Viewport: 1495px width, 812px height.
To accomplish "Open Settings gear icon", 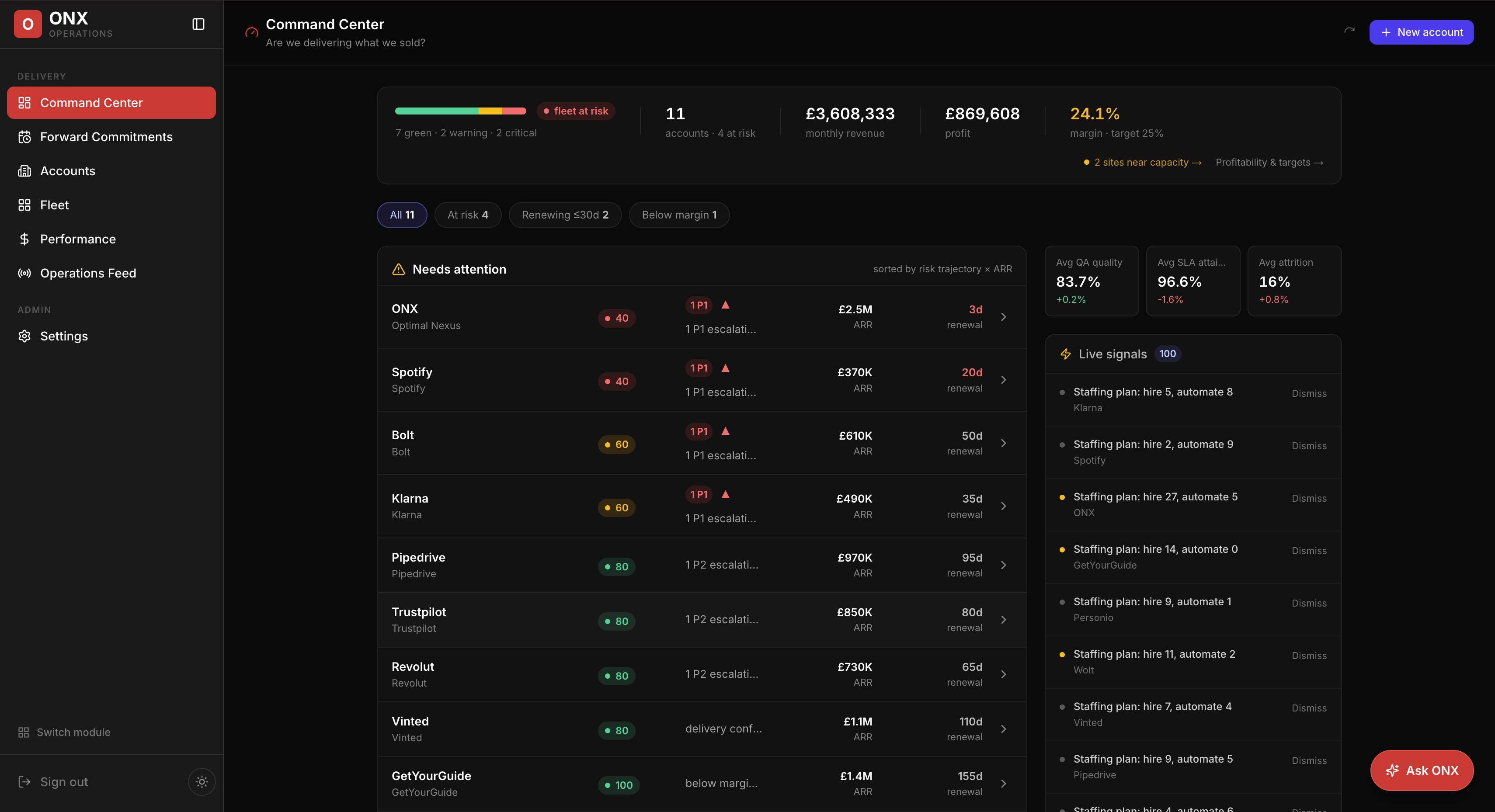I will coord(24,336).
